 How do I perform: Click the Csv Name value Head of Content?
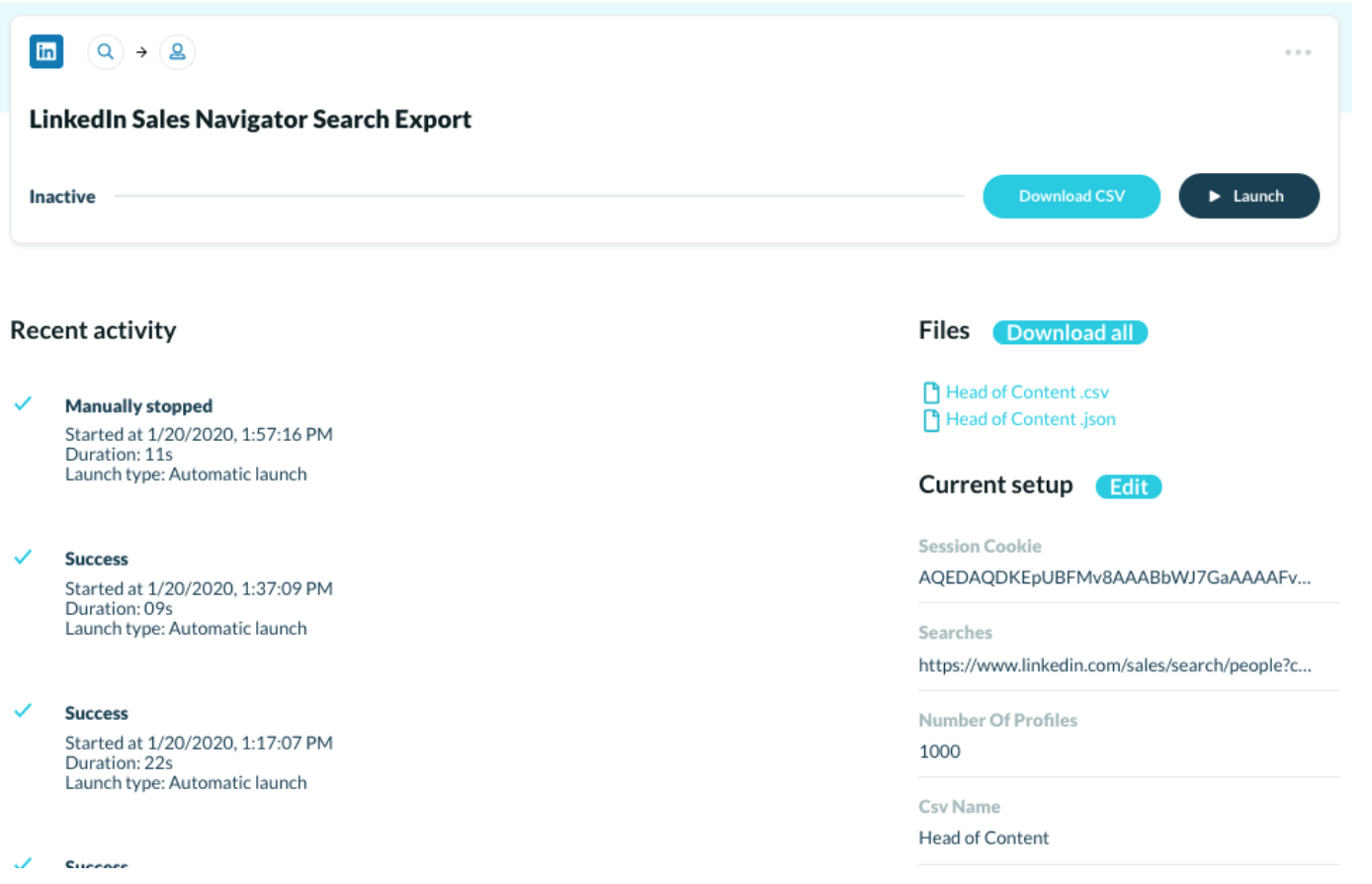(x=984, y=838)
